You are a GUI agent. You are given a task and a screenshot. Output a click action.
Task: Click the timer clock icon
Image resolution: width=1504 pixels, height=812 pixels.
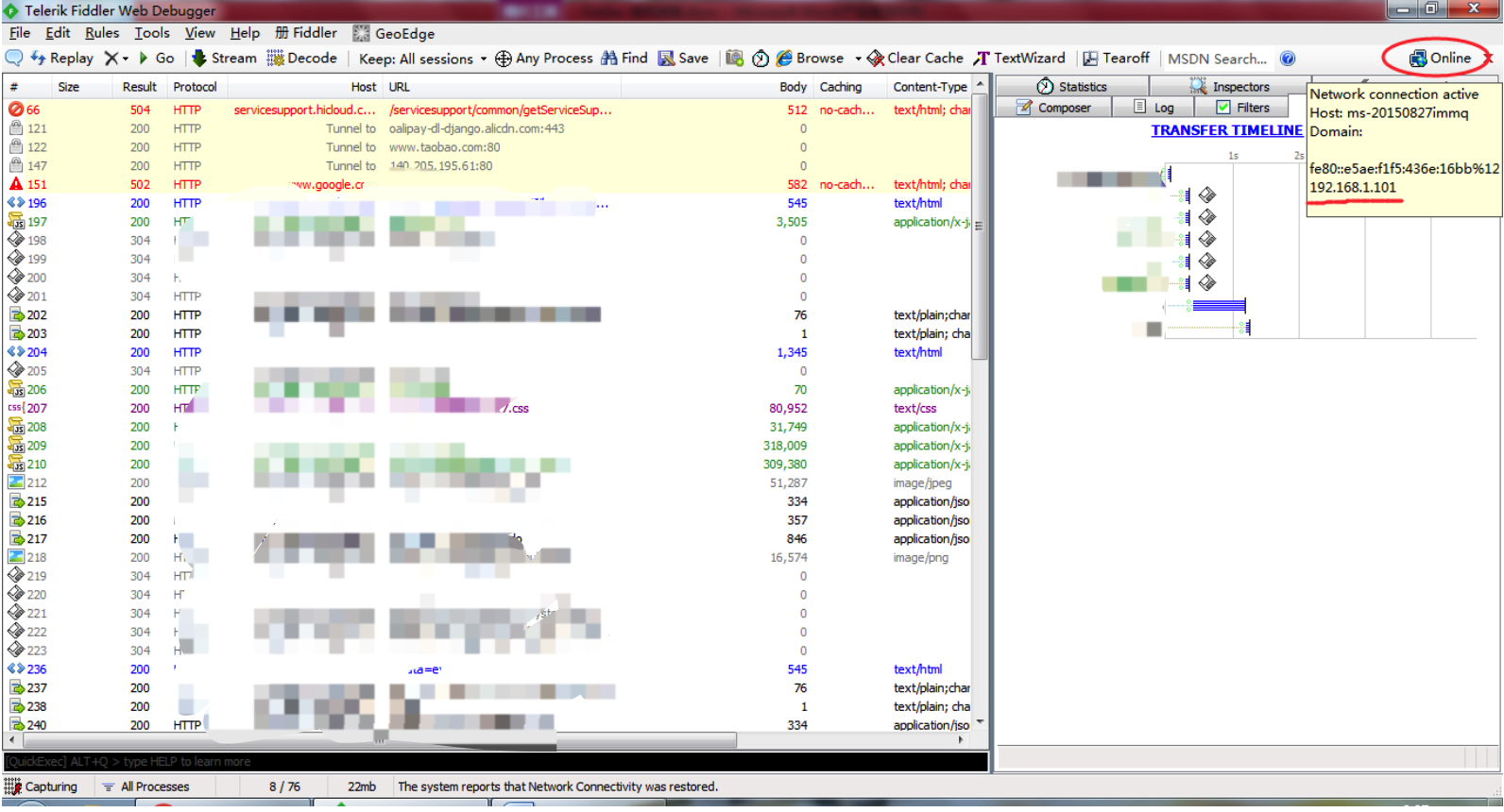(x=761, y=58)
